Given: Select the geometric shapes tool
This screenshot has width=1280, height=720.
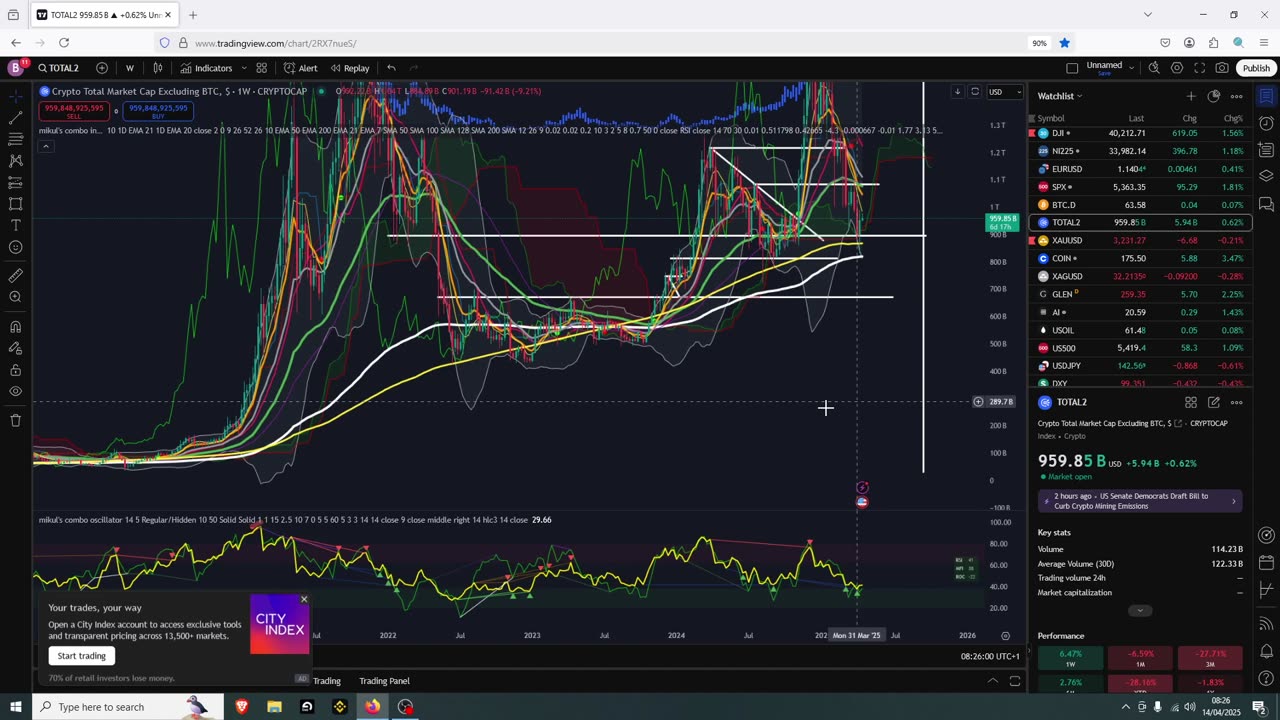Looking at the screenshot, I should (x=15, y=204).
